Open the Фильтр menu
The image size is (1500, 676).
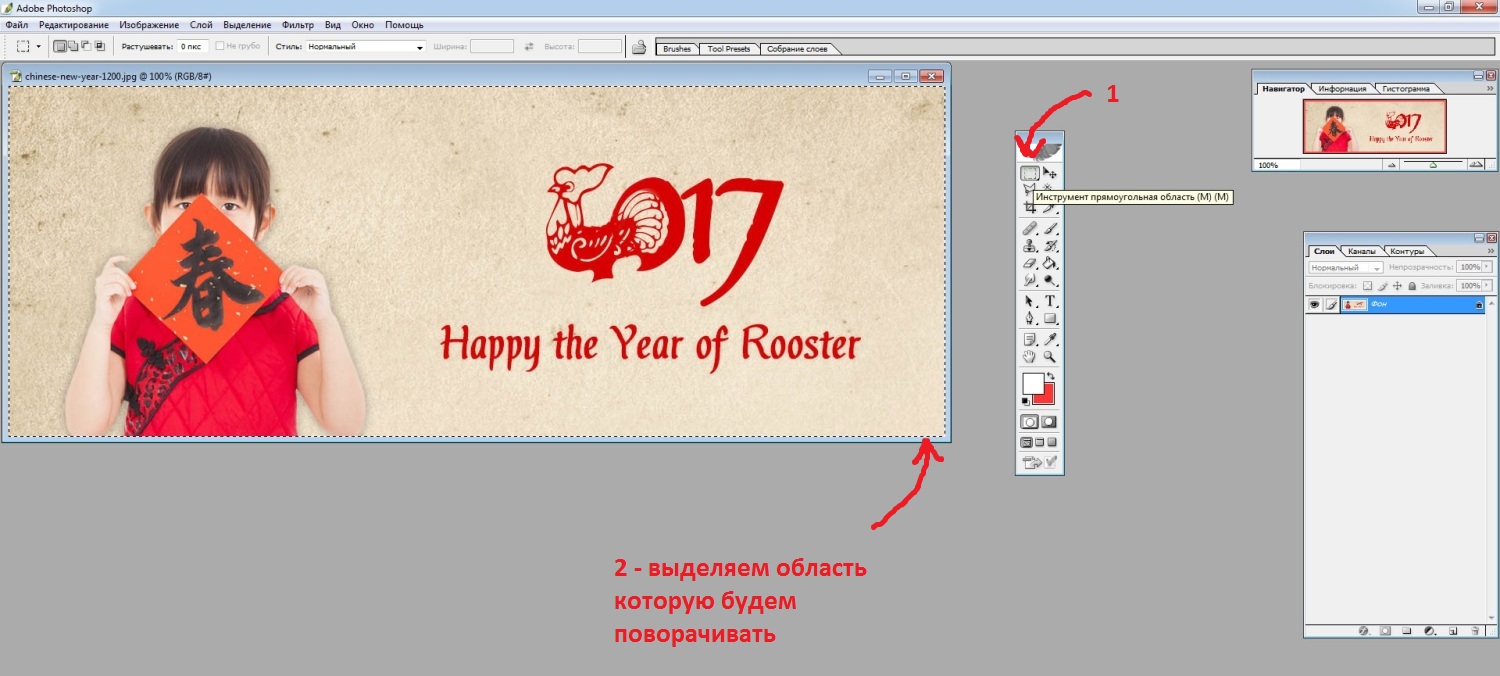click(298, 24)
